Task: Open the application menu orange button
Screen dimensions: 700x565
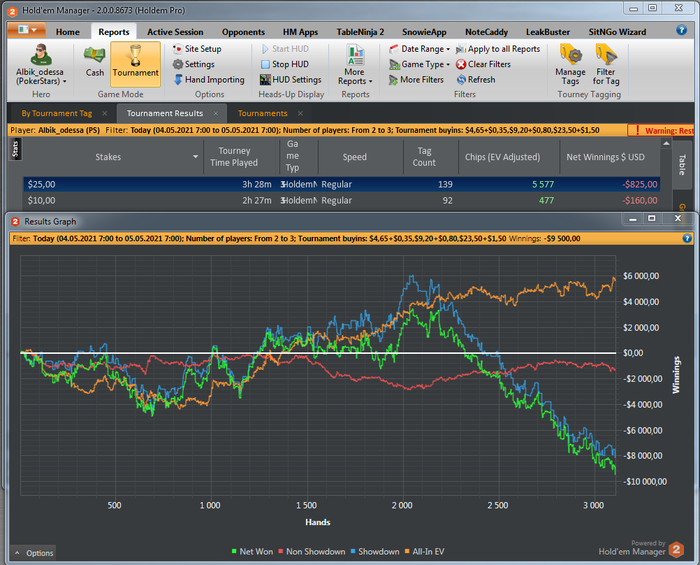Action: tap(27, 30)
